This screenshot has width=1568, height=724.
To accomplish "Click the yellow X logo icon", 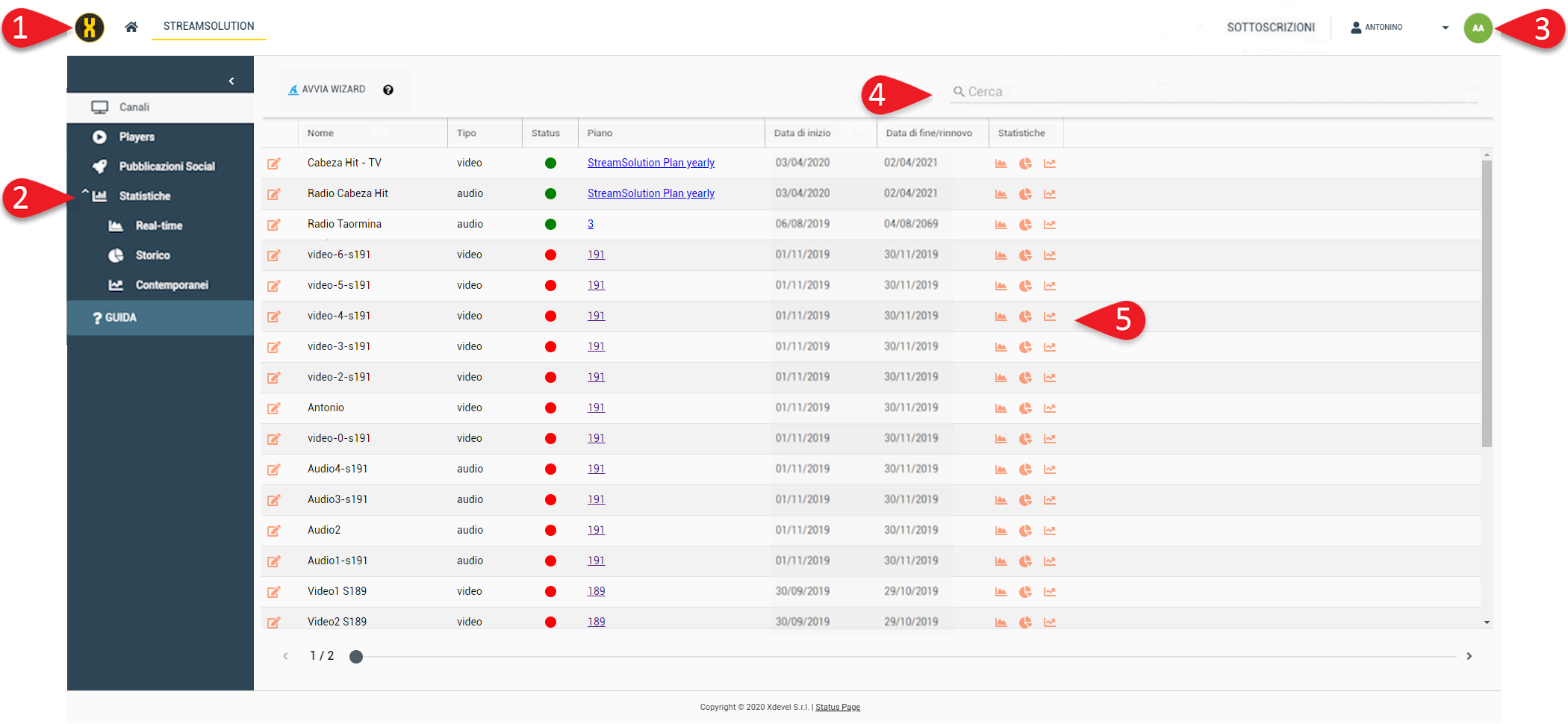I will [90, 28].
